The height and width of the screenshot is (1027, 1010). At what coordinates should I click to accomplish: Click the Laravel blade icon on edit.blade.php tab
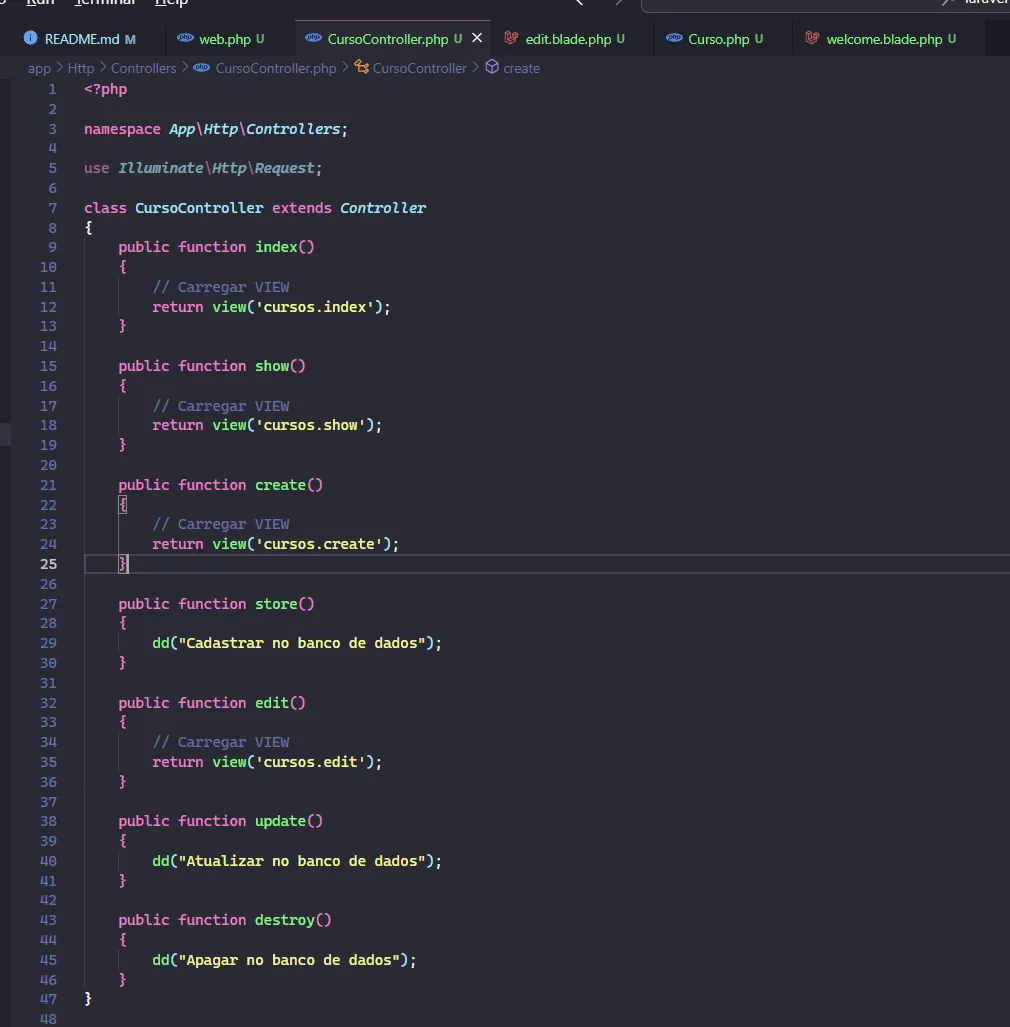(x=511, y=38)
